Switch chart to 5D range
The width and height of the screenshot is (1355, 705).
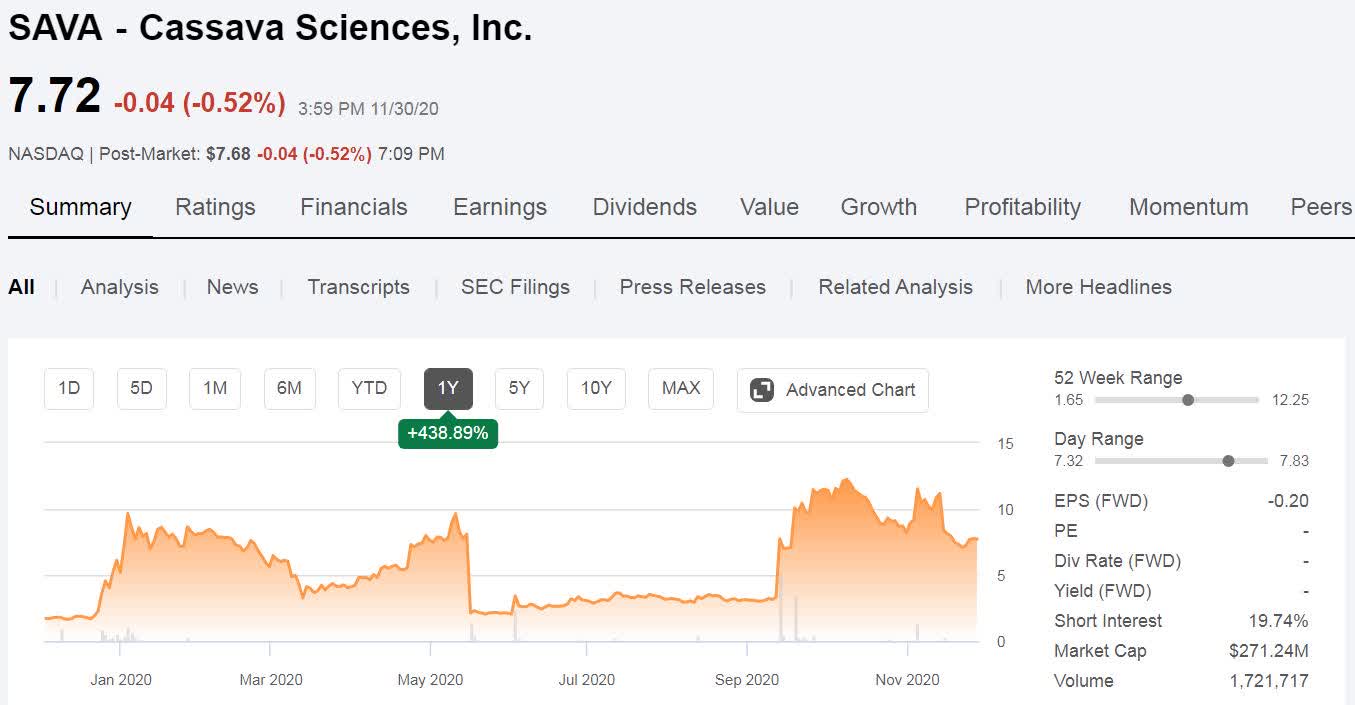coord(141,389)
